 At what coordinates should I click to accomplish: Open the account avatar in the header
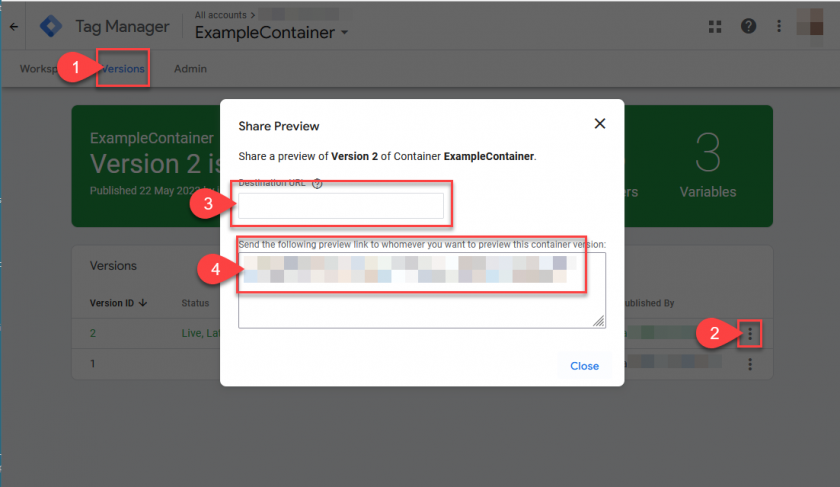[810, 22]
